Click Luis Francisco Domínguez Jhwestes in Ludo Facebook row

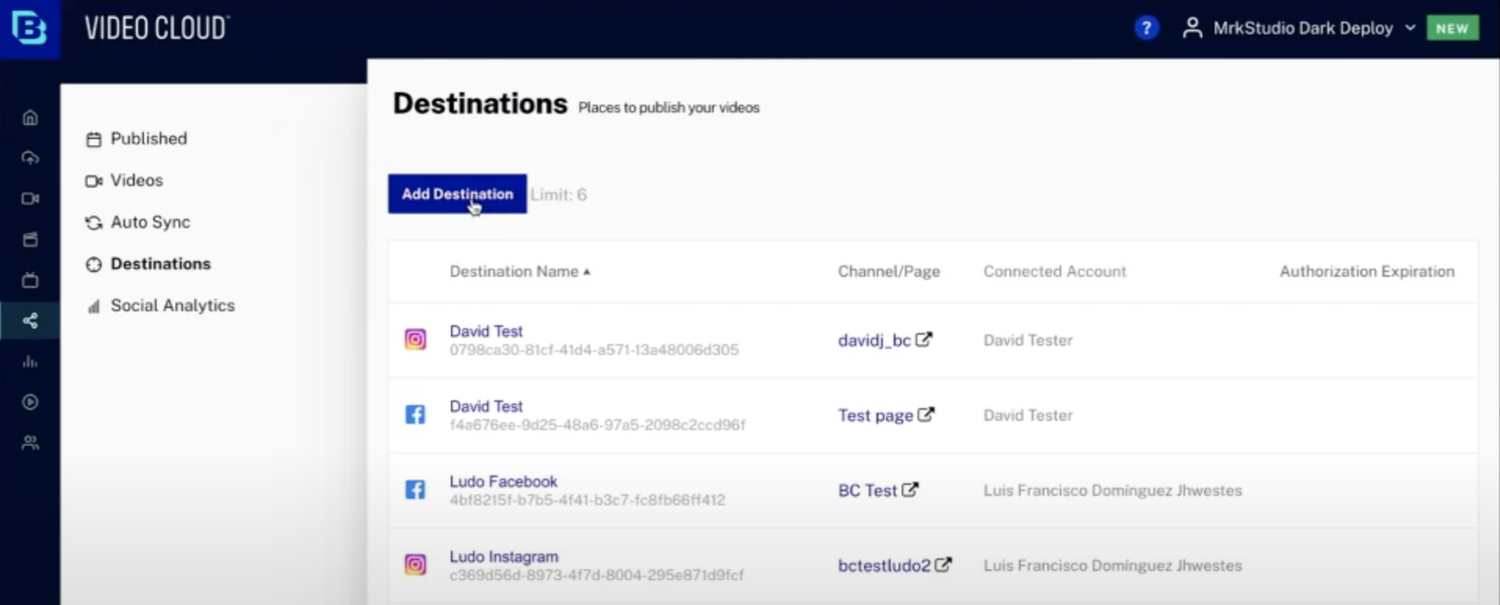click(x=1113, y=491)
